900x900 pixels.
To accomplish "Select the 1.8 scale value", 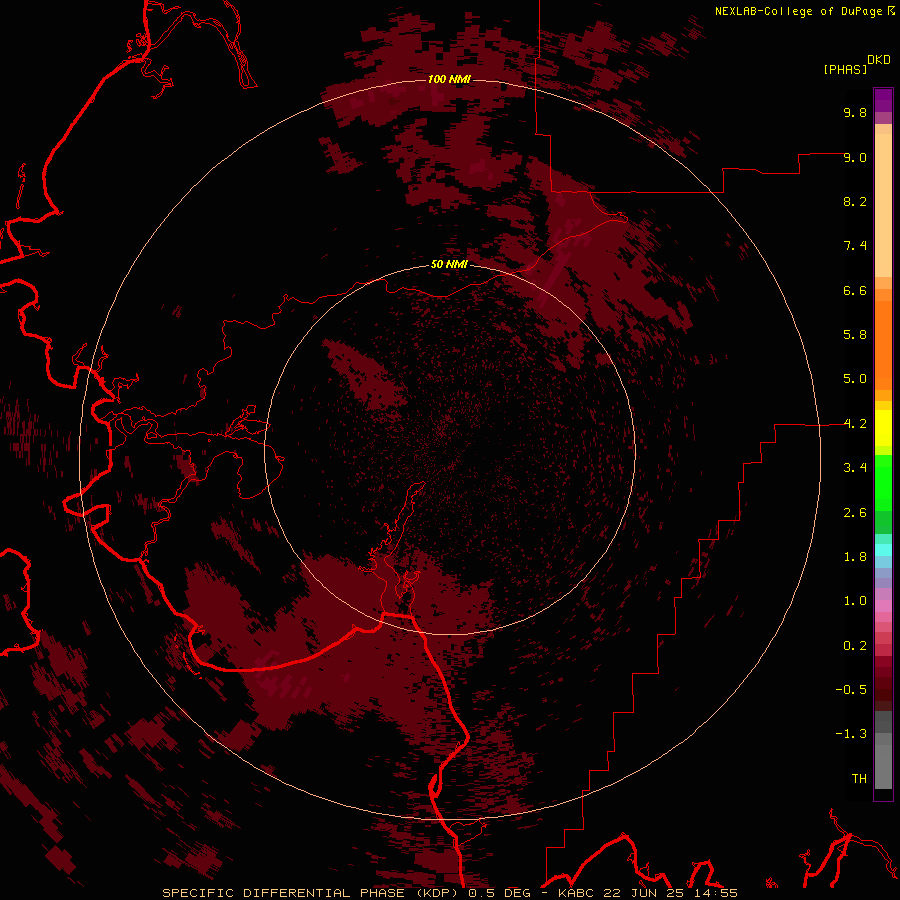I will pyautogui.click(x=855, y=557).
